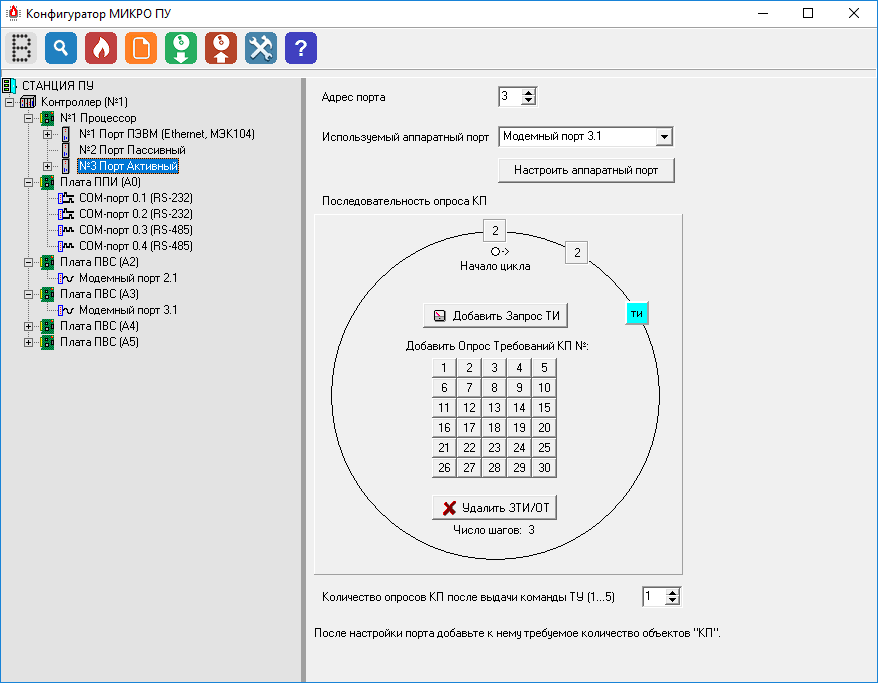The width and height of the screenshot is (878, 683).
Task: Add KP number 13 from the grid
Action: 494,407
